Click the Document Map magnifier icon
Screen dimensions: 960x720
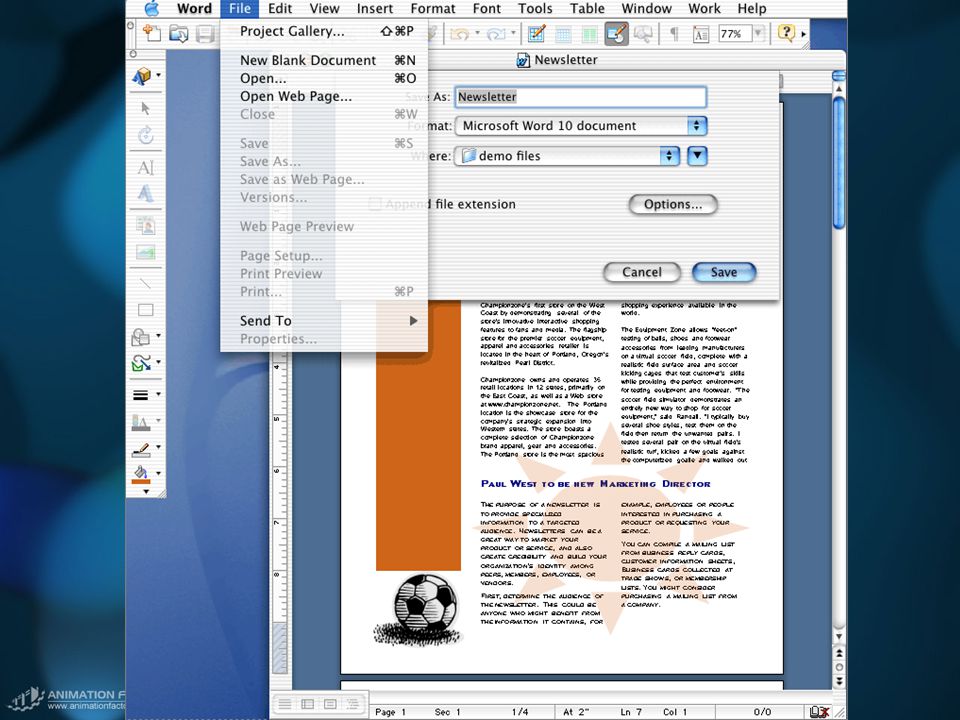643,34
